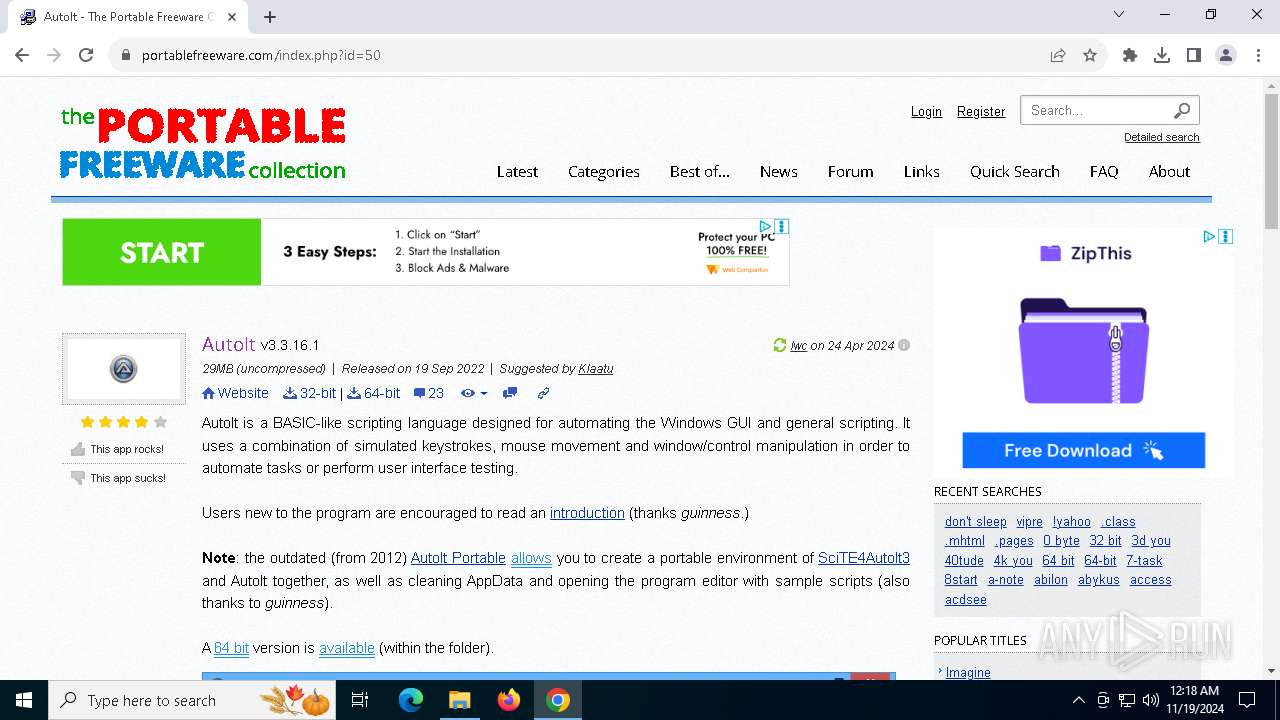1280x720 pixels.
Task: Open recent search 'don't sleep'
Action: coord(976,521)
